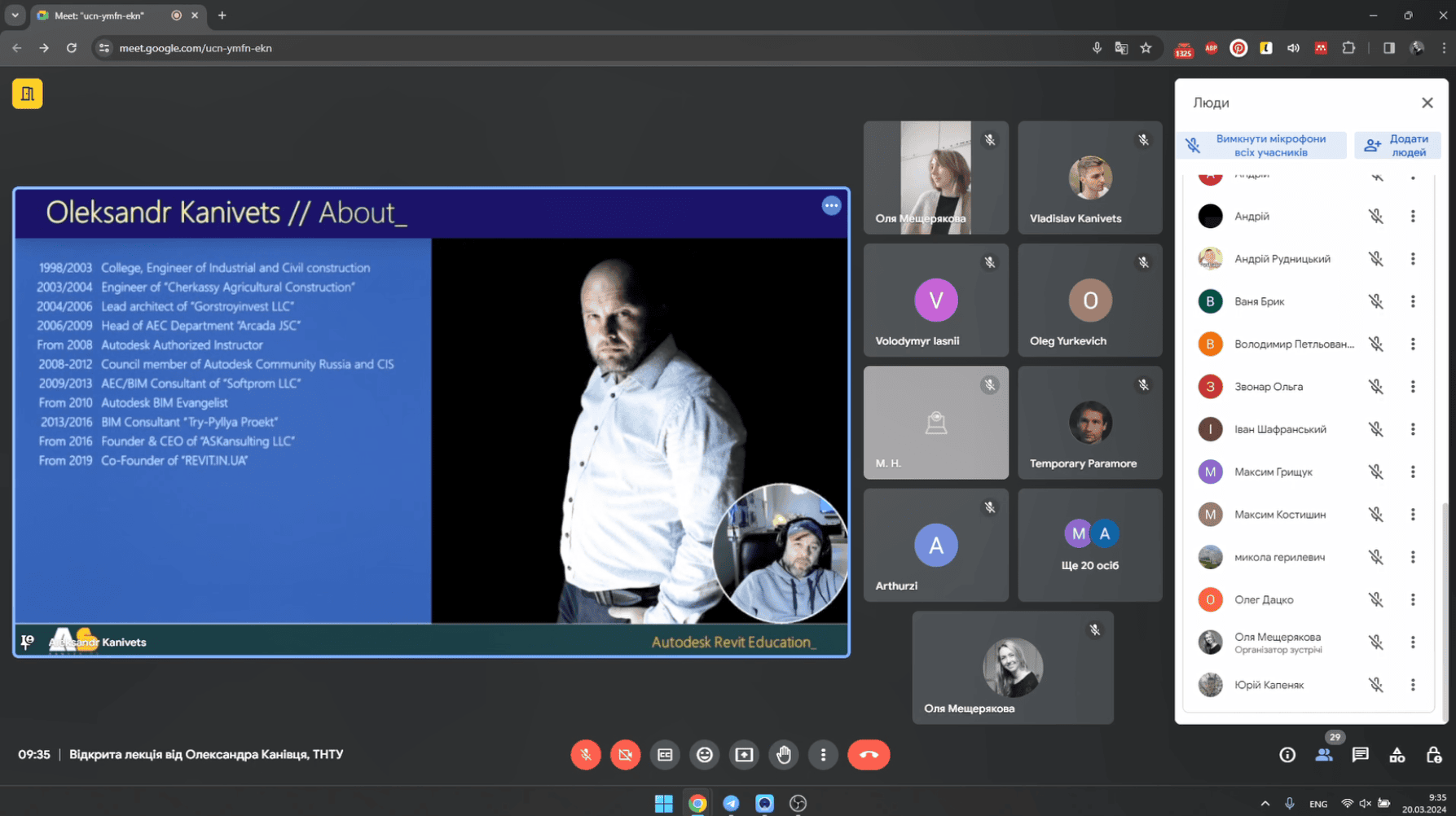Viewport: 1456px width, 816px height.
Task: Toggle captions button
Action: [x=665, y=755]
